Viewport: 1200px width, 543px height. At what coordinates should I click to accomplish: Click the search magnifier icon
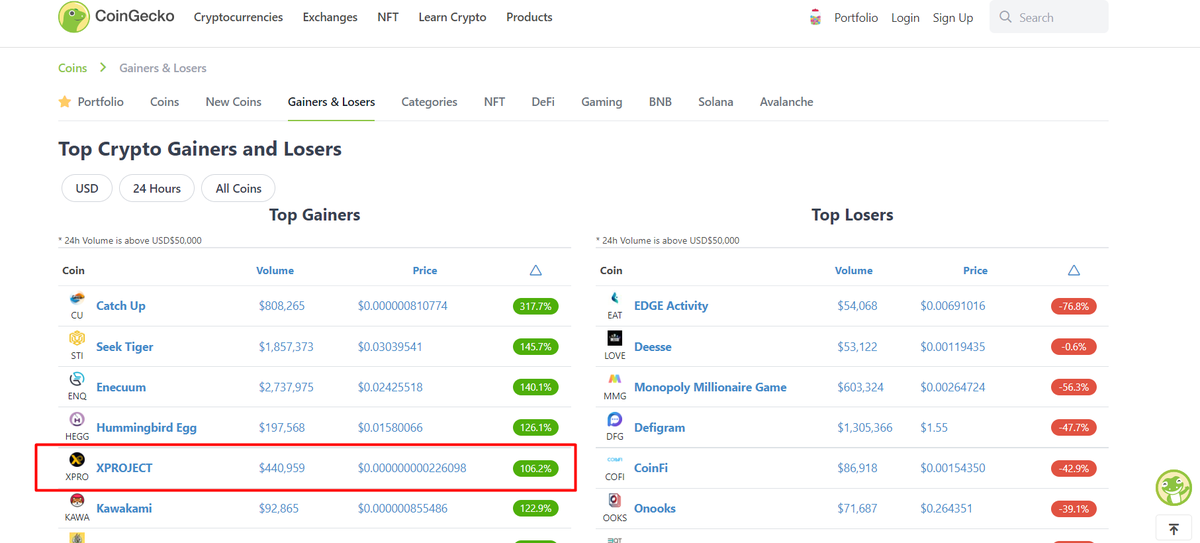click(1006, 17)
